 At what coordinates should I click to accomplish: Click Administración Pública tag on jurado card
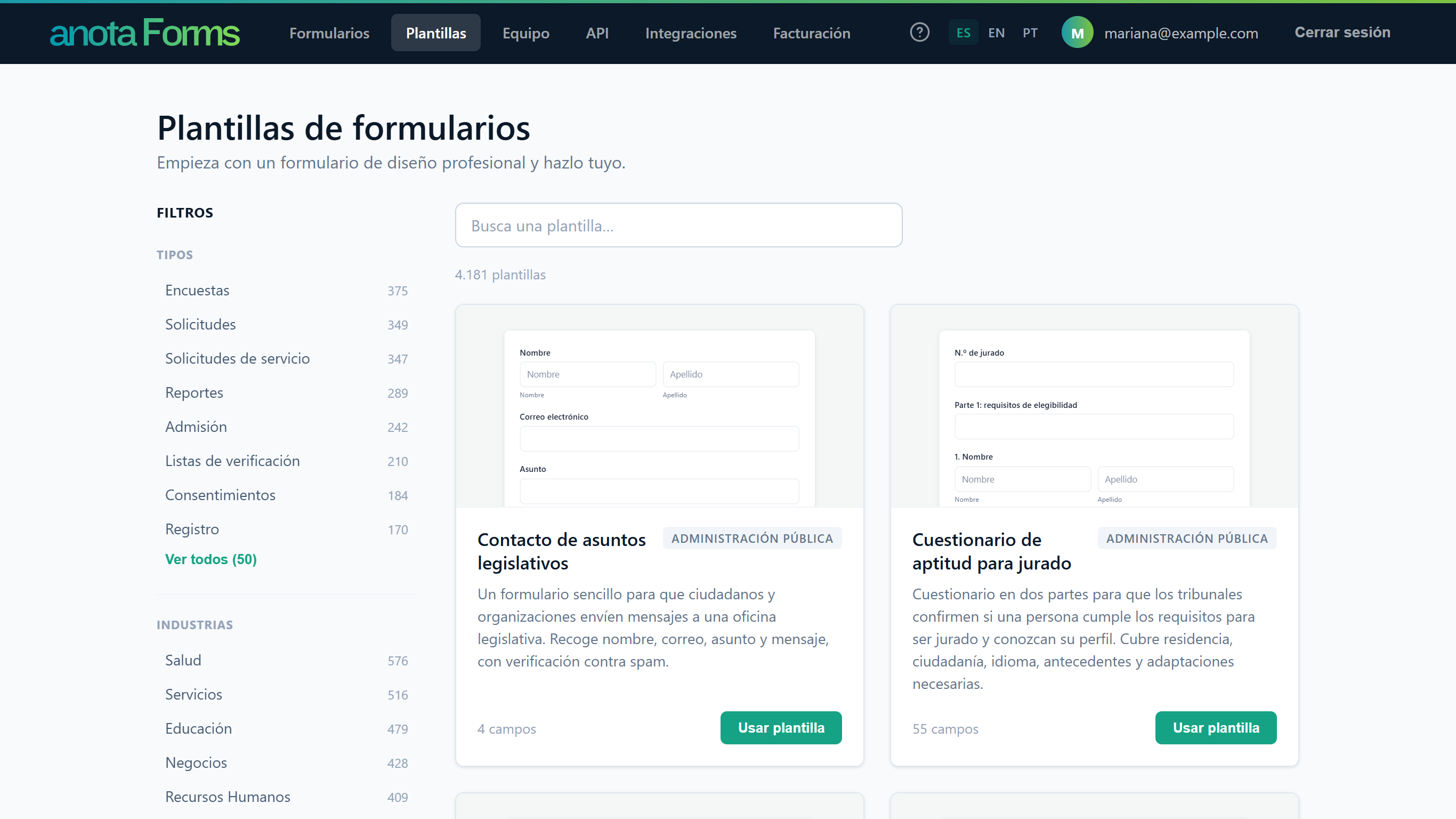(x=1187, y=538)
